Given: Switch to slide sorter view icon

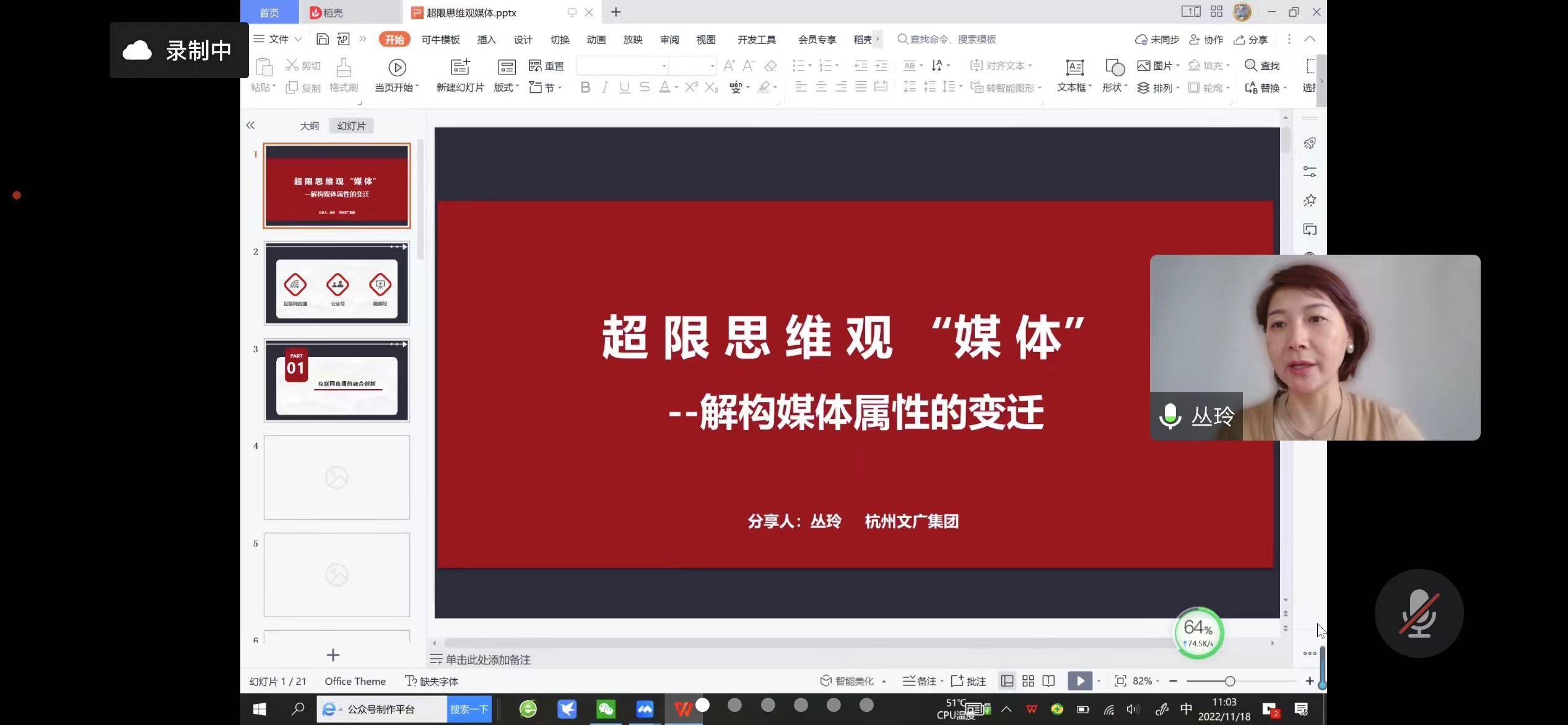Looking at the screenshot, I should click(1028, 681).
